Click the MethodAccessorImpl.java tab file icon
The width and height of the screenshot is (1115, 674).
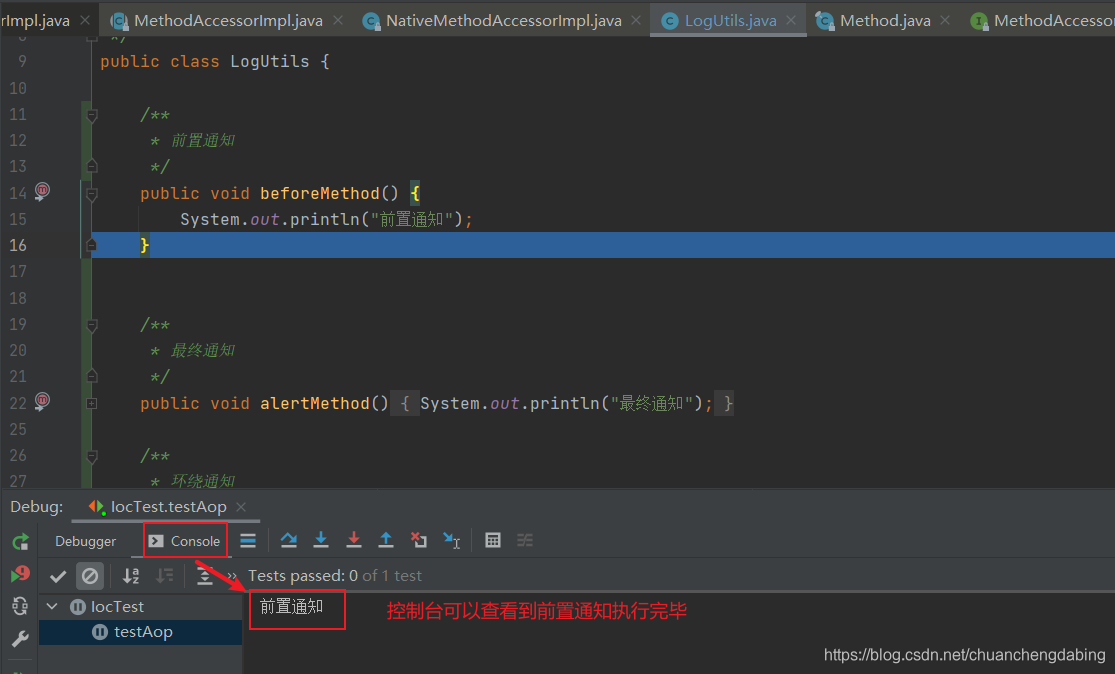click(119, 21)
